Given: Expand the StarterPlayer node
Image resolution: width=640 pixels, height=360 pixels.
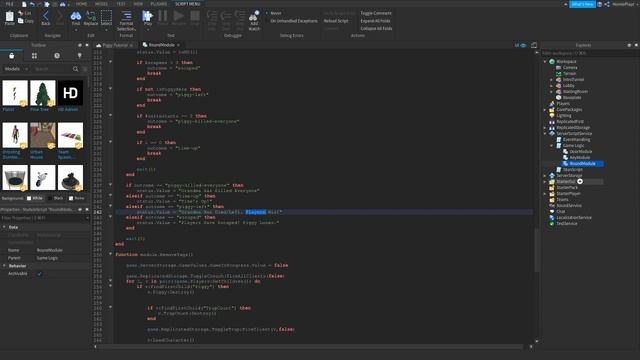Looking at the screenshot, I should point(545,193).
